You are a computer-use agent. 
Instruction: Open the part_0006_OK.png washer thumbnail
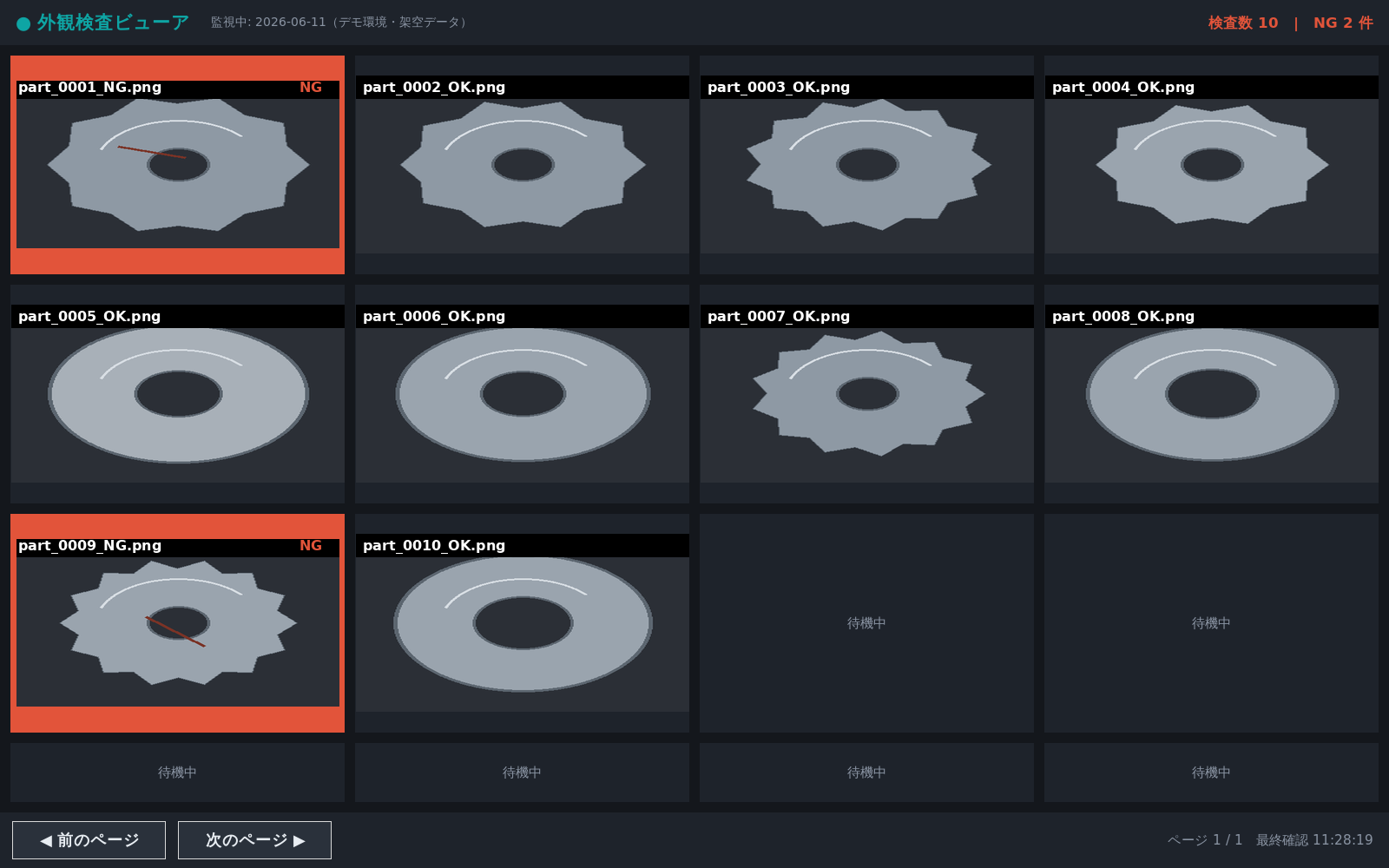coord(523,394)
